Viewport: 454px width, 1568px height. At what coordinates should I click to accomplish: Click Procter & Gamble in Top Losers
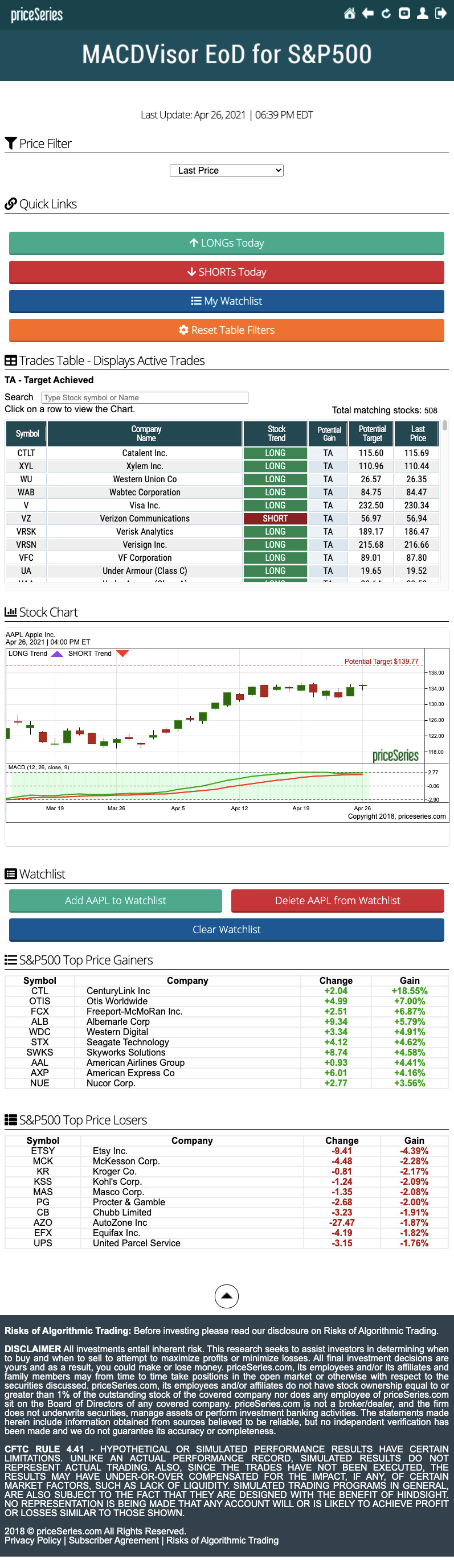point(129,1202)
